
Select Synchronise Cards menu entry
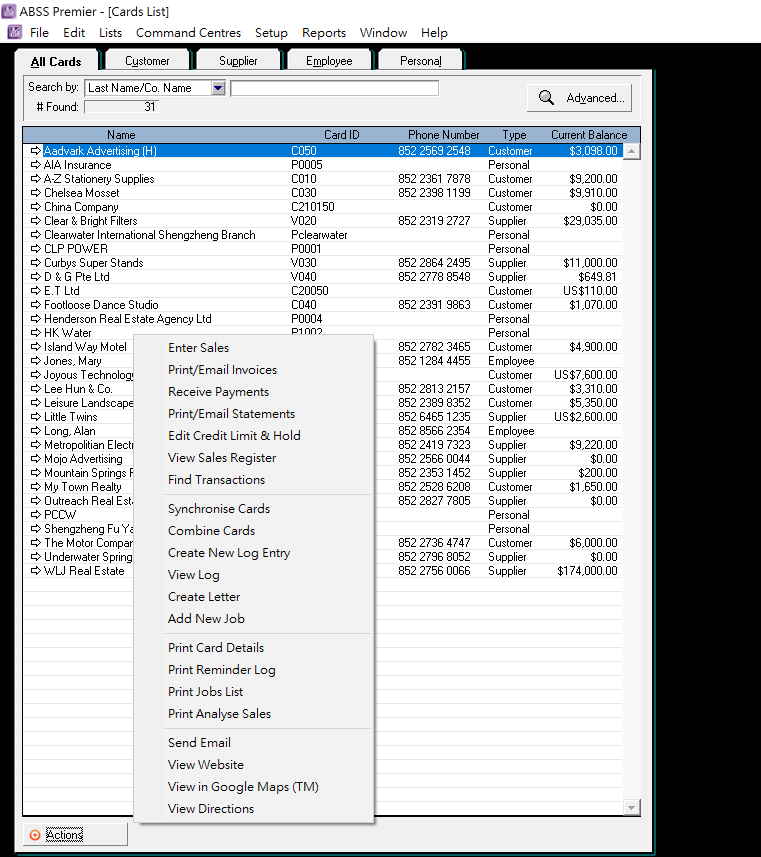(x=219, y=509)
